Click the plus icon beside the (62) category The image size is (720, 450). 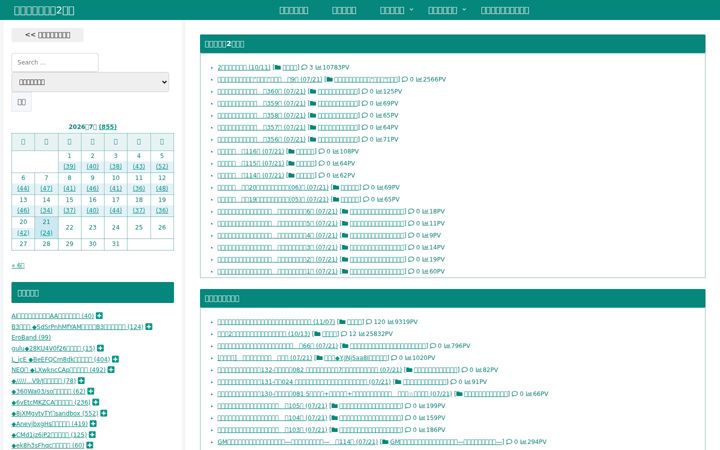pos(91,391)
